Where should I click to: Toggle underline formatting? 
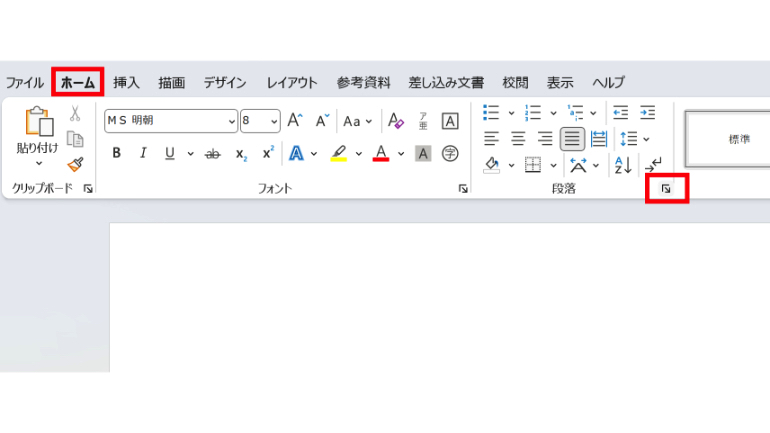point(169,153)
